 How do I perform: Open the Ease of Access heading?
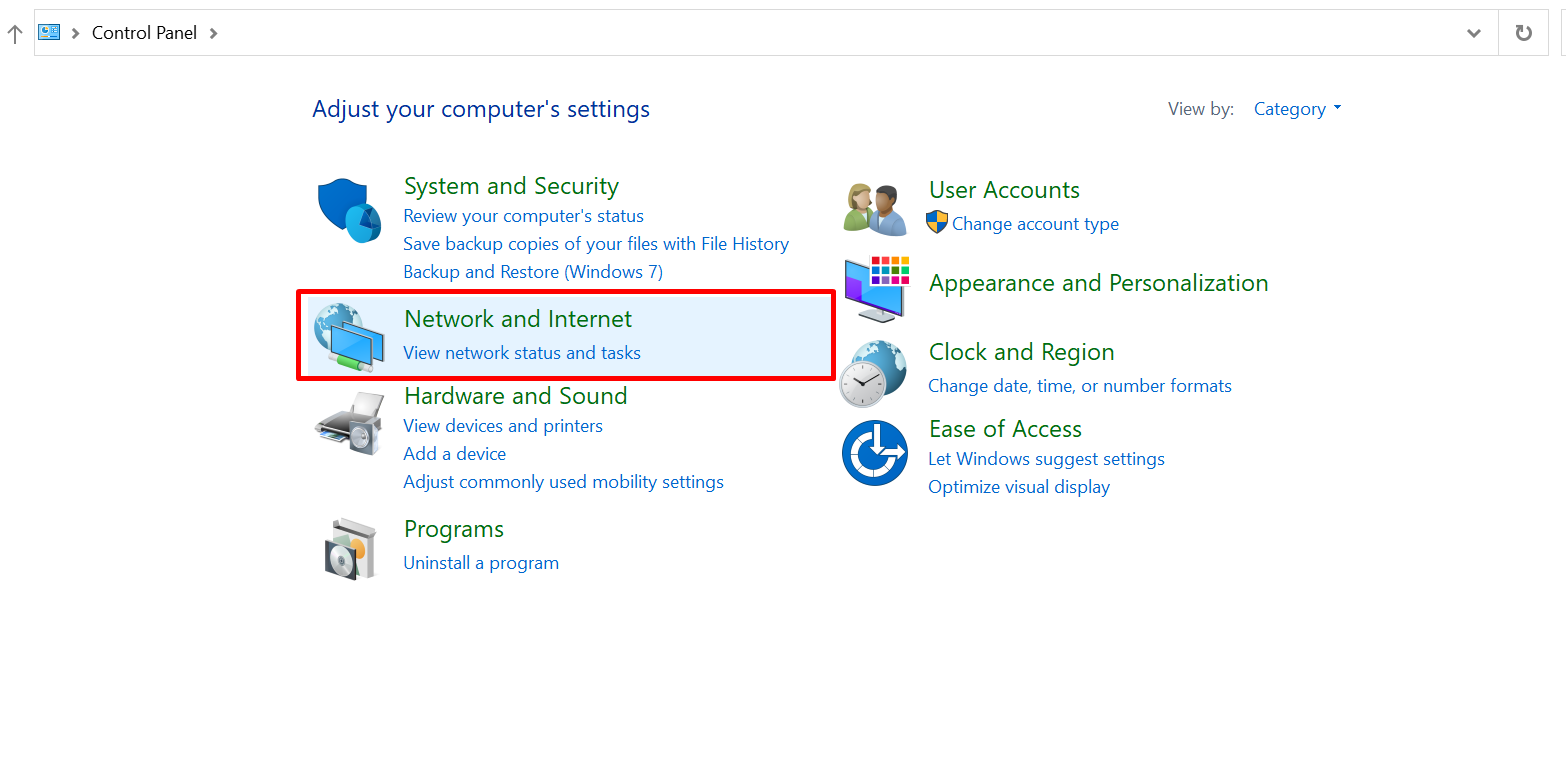[1005, 429]
